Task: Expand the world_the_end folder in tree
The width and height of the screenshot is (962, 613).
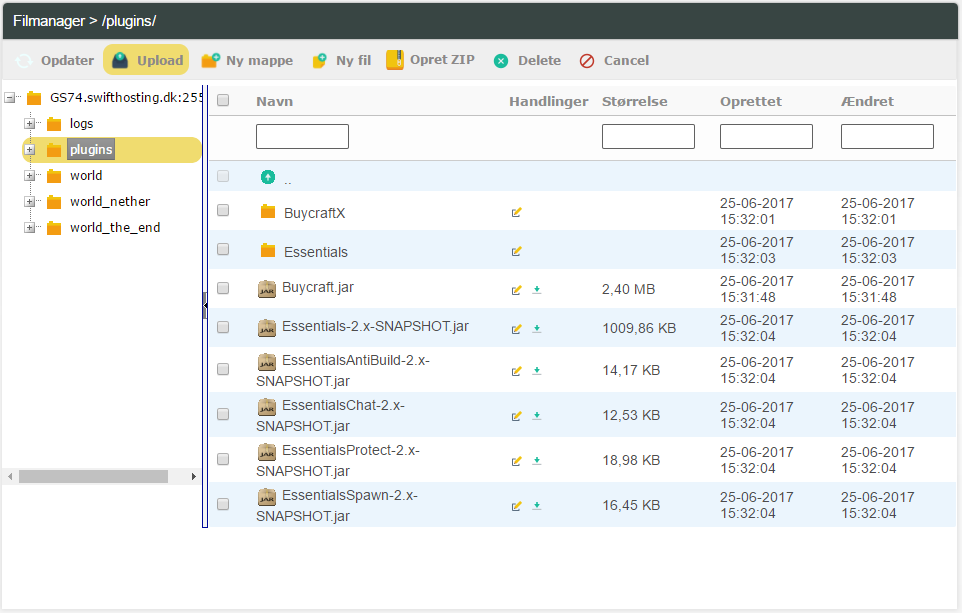Action: (x=29, y=228)
